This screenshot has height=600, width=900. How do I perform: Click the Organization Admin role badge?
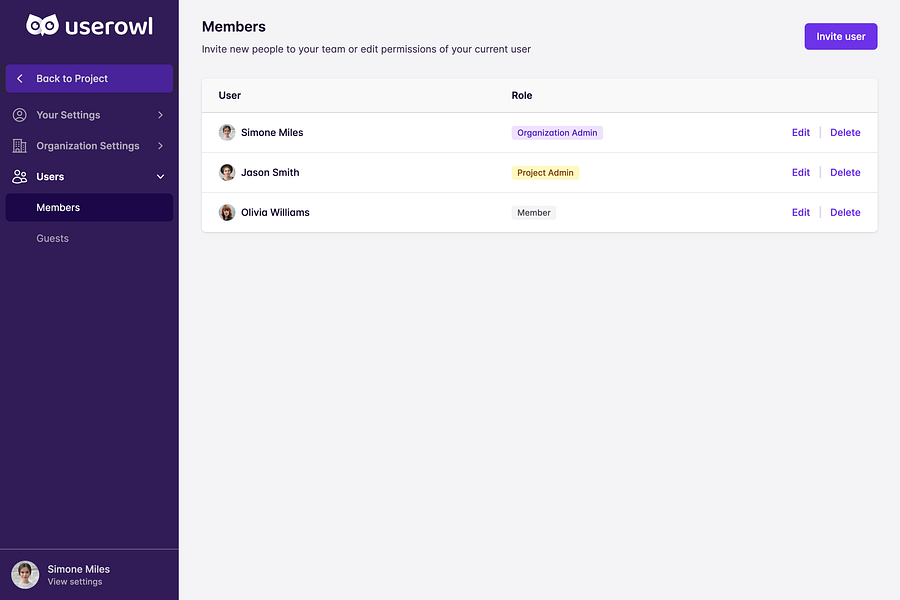[557, 133]
